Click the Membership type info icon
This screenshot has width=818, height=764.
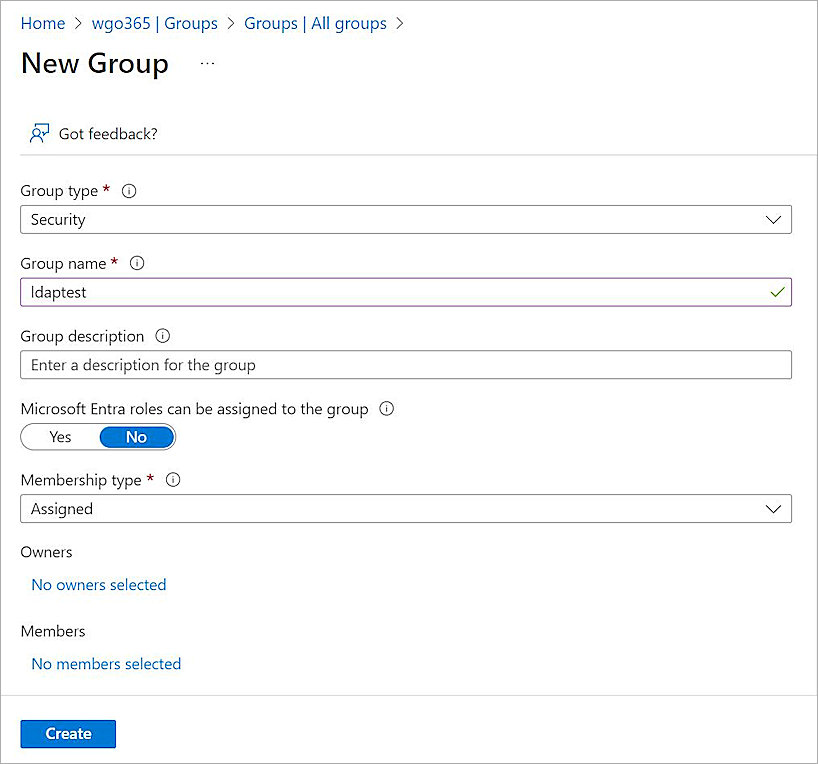pyautogui.click(x=172, y=480)
